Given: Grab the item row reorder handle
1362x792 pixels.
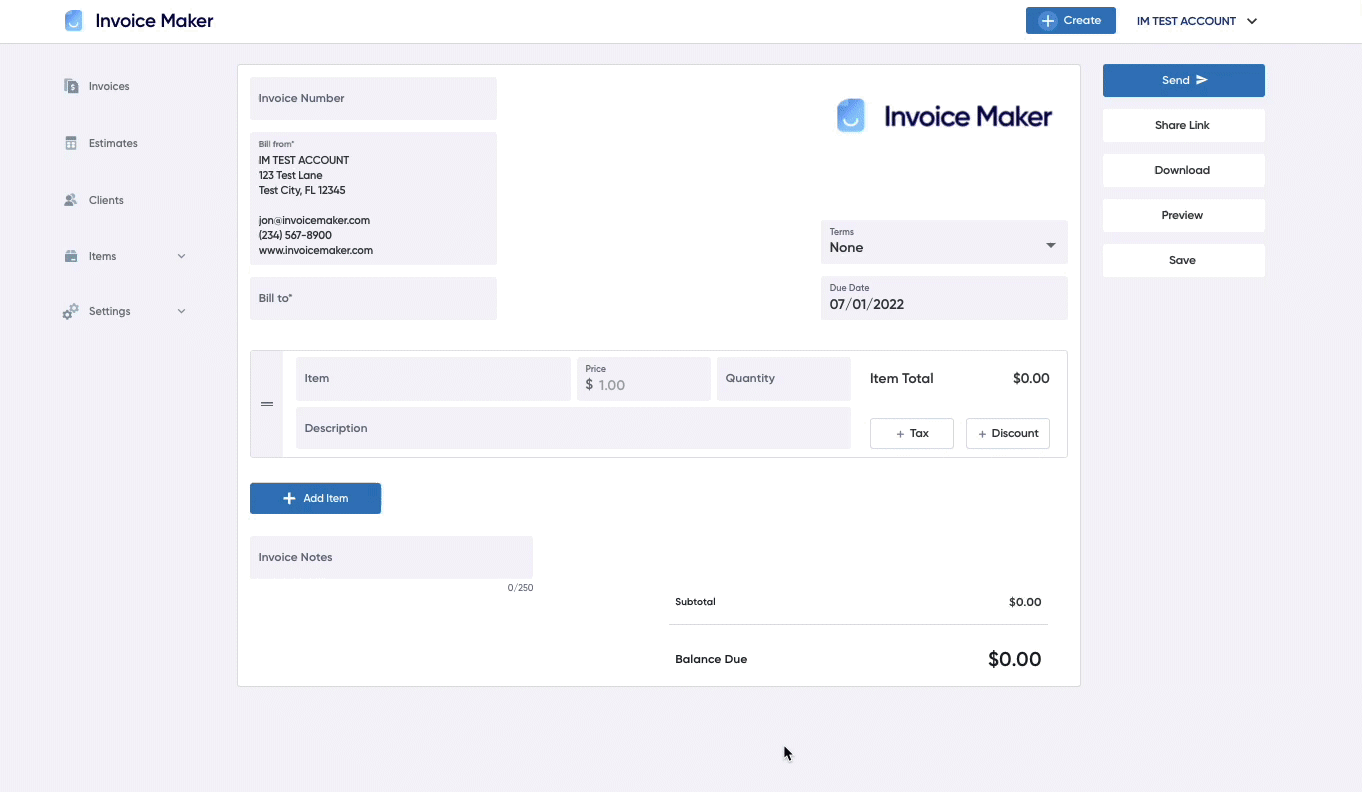Looking at the screenshot, I should tap(267, 404).
